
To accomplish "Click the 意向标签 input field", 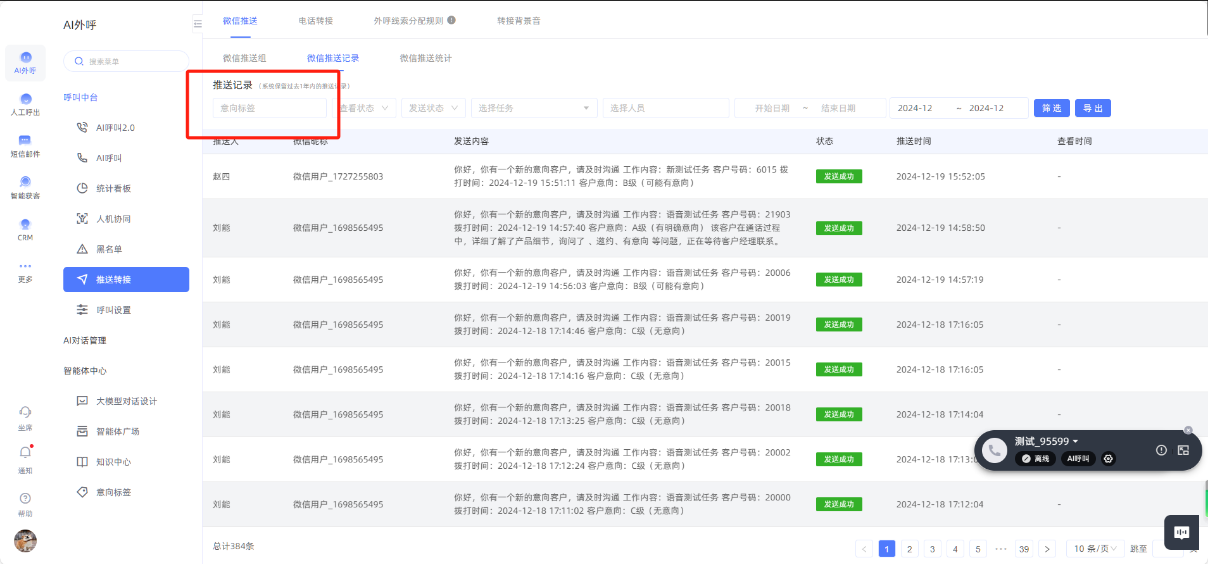I will click(x=269, y=108).
